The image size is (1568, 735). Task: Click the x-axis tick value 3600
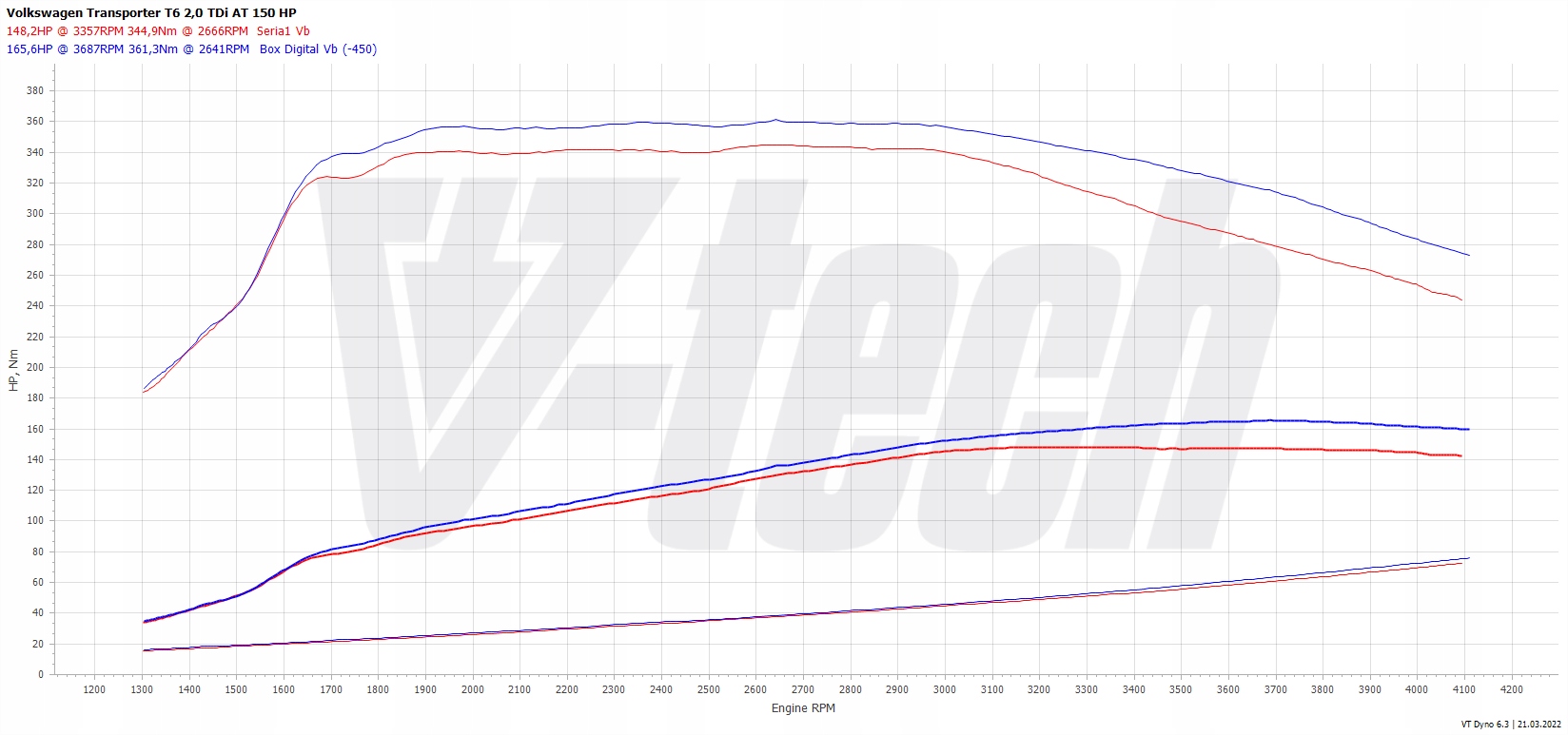click(1228, 690)
